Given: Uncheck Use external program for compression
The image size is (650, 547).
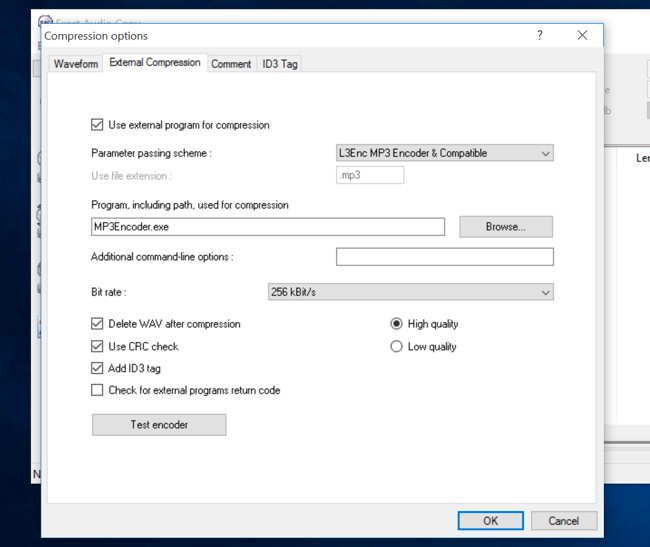Looking at the screenshot, I should 97,125.
